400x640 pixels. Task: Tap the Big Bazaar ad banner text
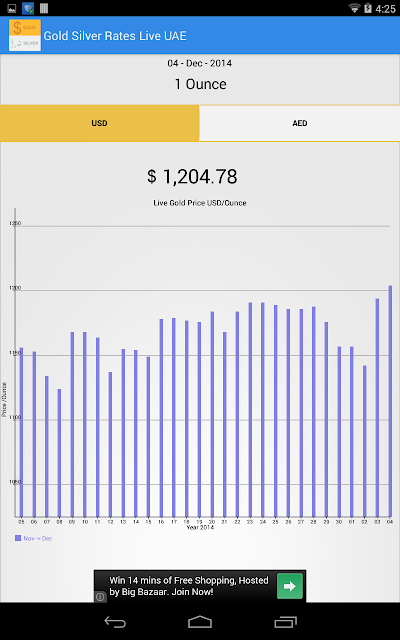pos(189,586)
